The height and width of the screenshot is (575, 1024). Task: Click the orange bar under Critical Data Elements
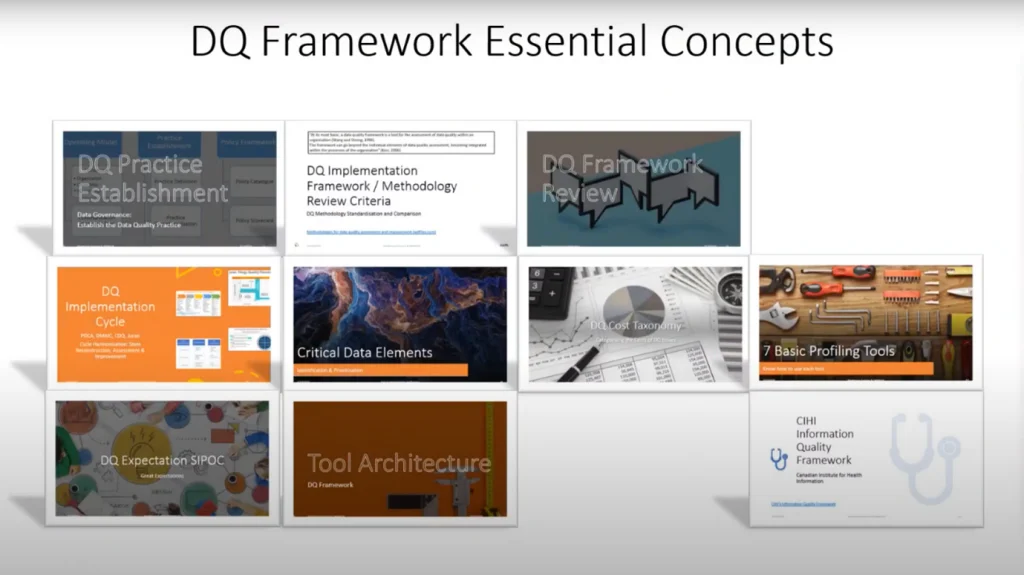point(381,370)
